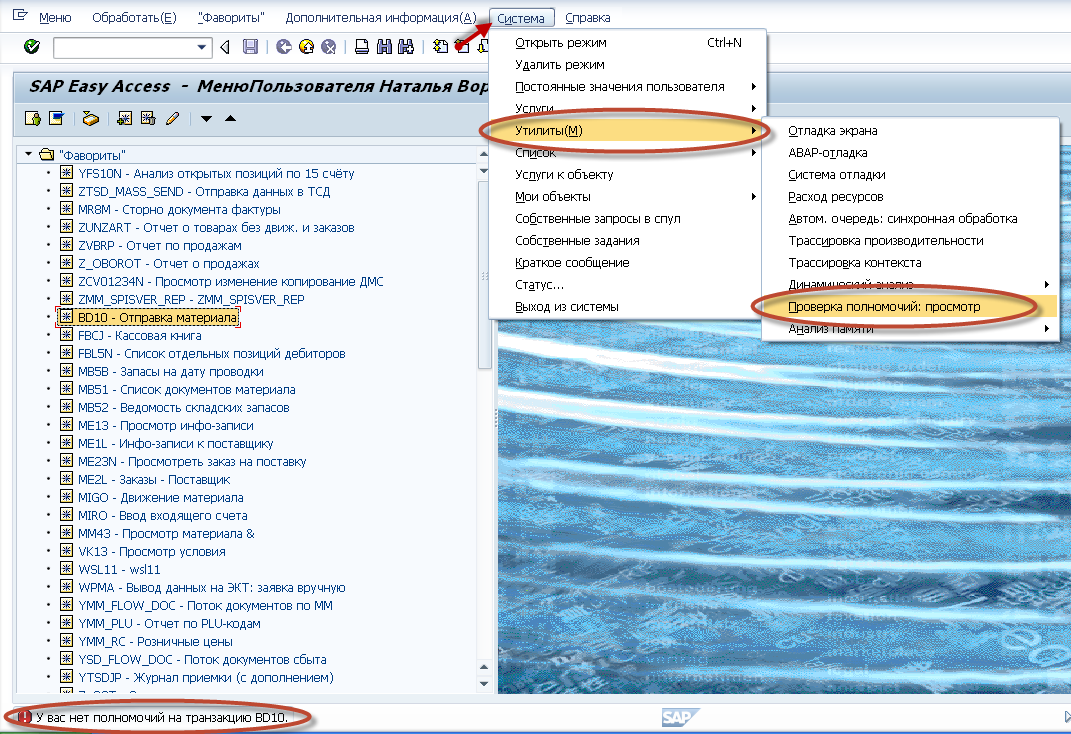
Task: Click the error icon in status bar
Action: point(25,718)
